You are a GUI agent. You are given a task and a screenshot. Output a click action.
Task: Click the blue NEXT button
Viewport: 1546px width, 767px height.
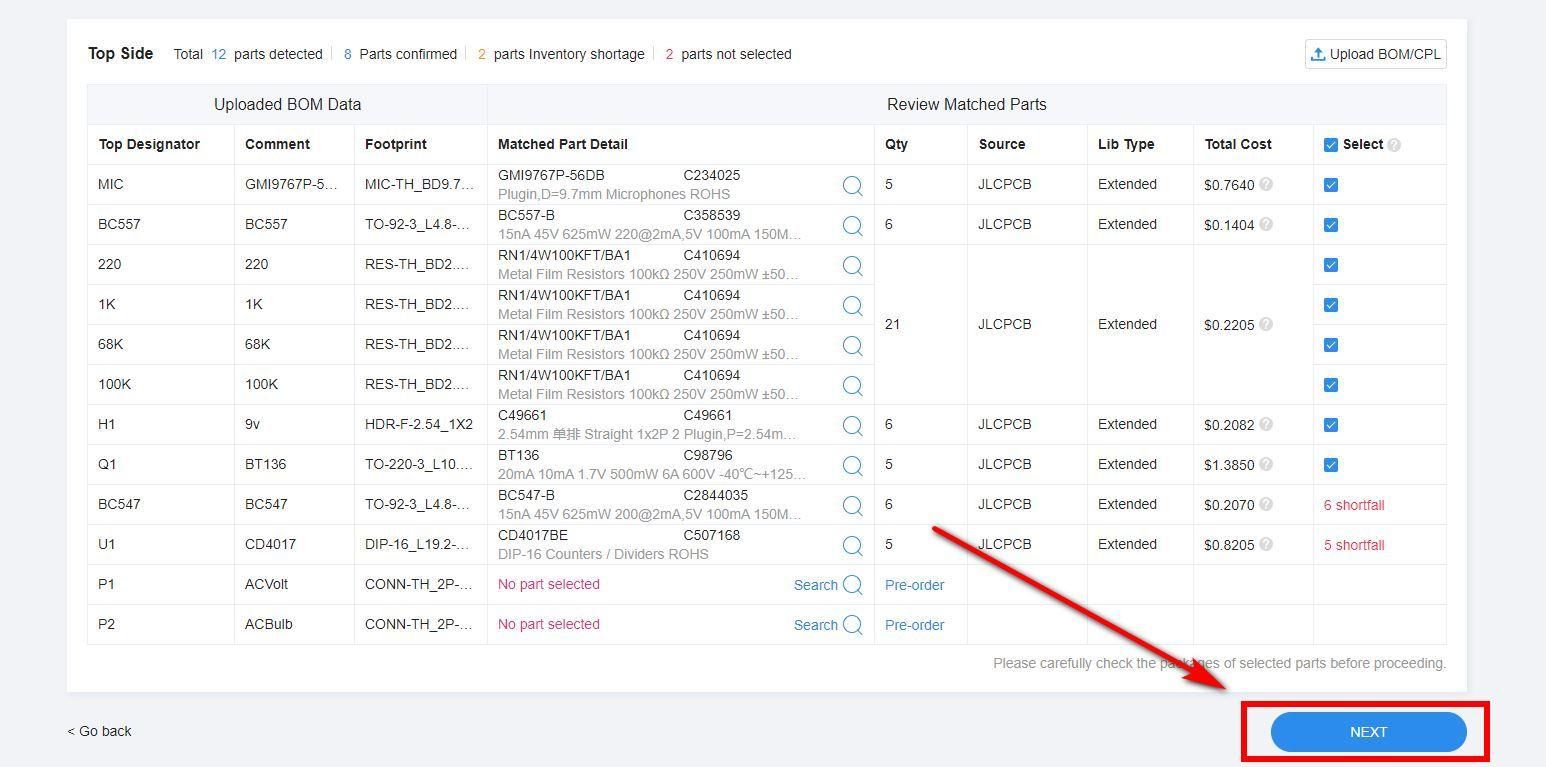1368,732
